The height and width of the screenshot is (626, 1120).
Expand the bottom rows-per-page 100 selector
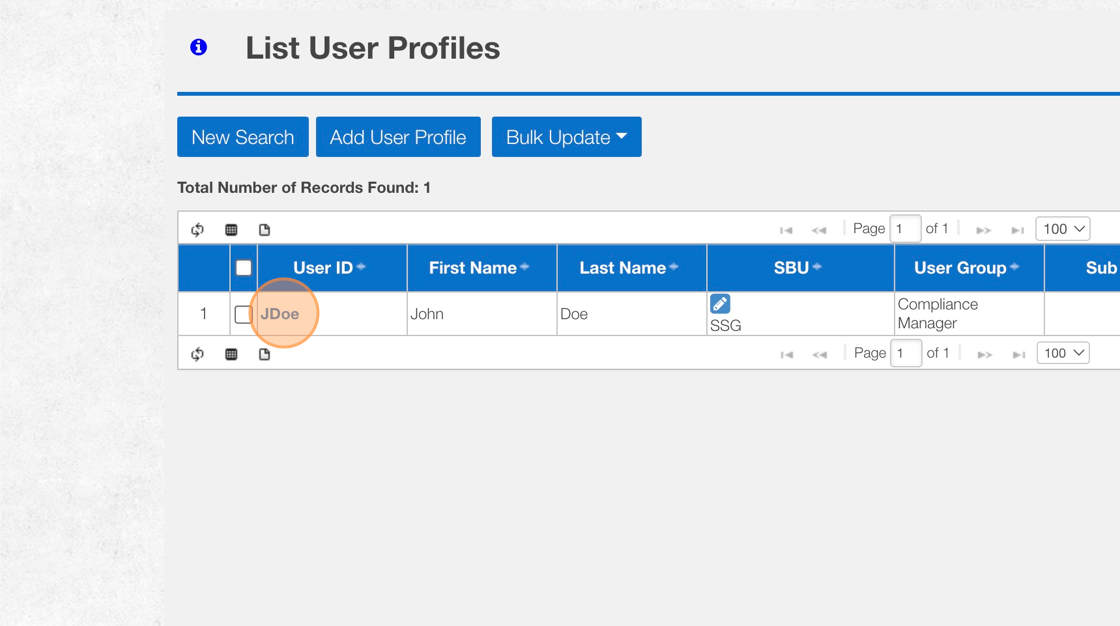click(1063, 353)
